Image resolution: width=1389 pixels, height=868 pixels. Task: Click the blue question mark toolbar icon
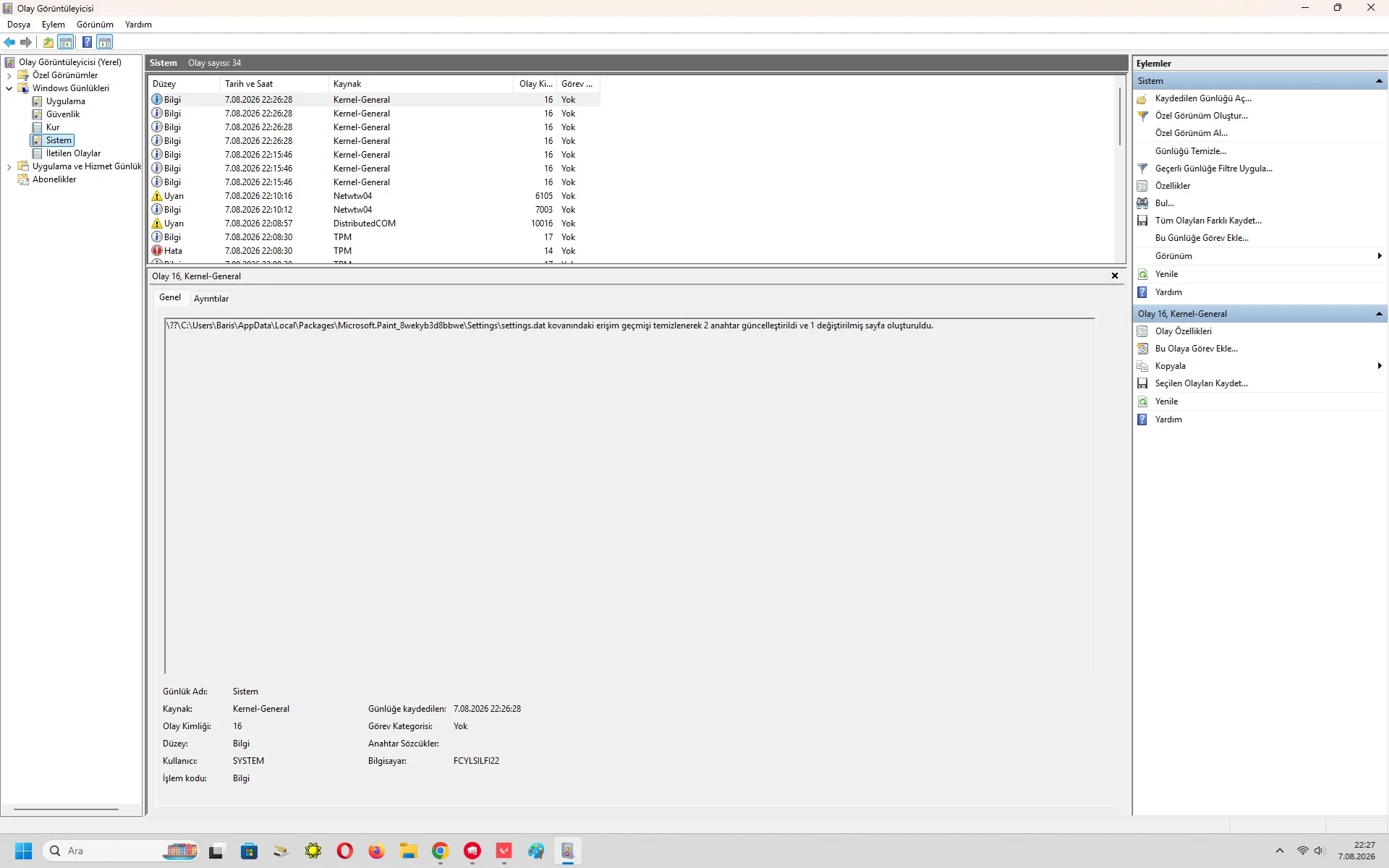(x=87, y=42)
